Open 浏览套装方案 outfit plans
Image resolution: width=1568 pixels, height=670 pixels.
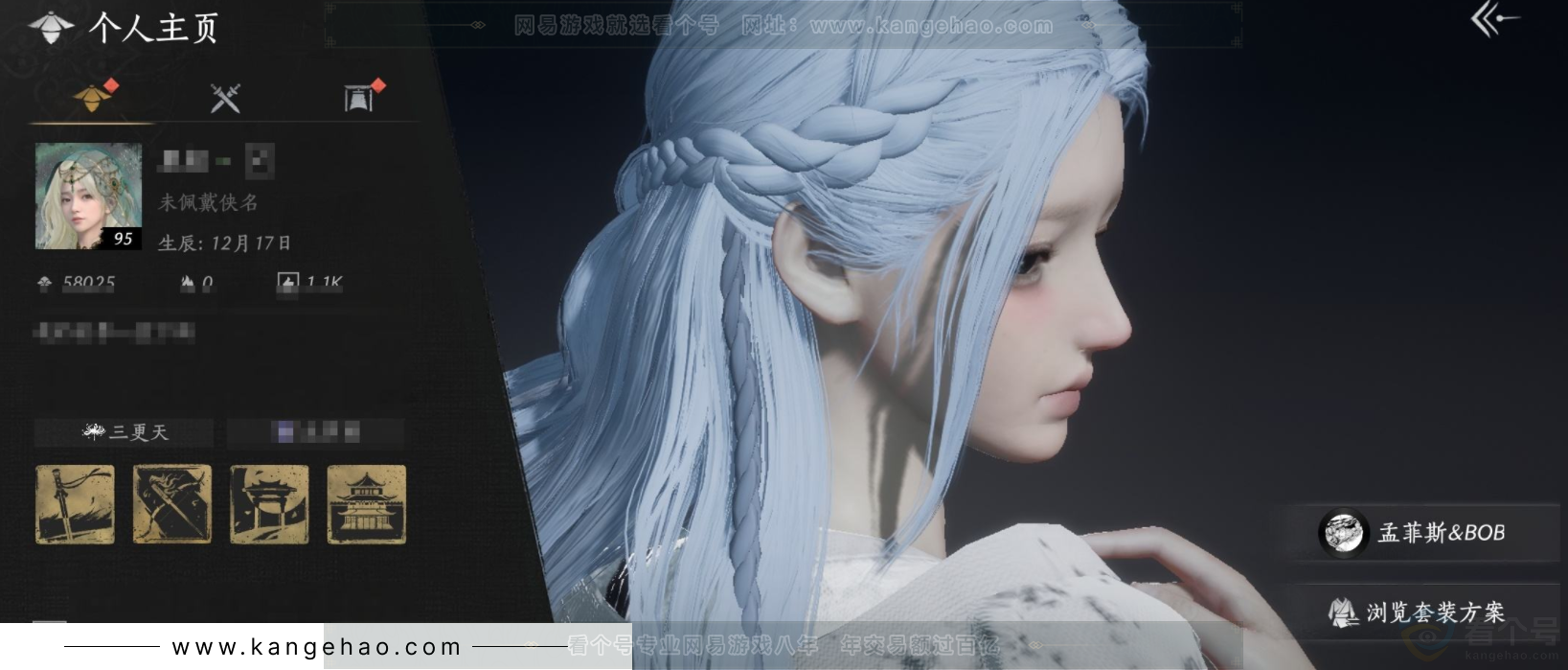tap(1427, 612)
